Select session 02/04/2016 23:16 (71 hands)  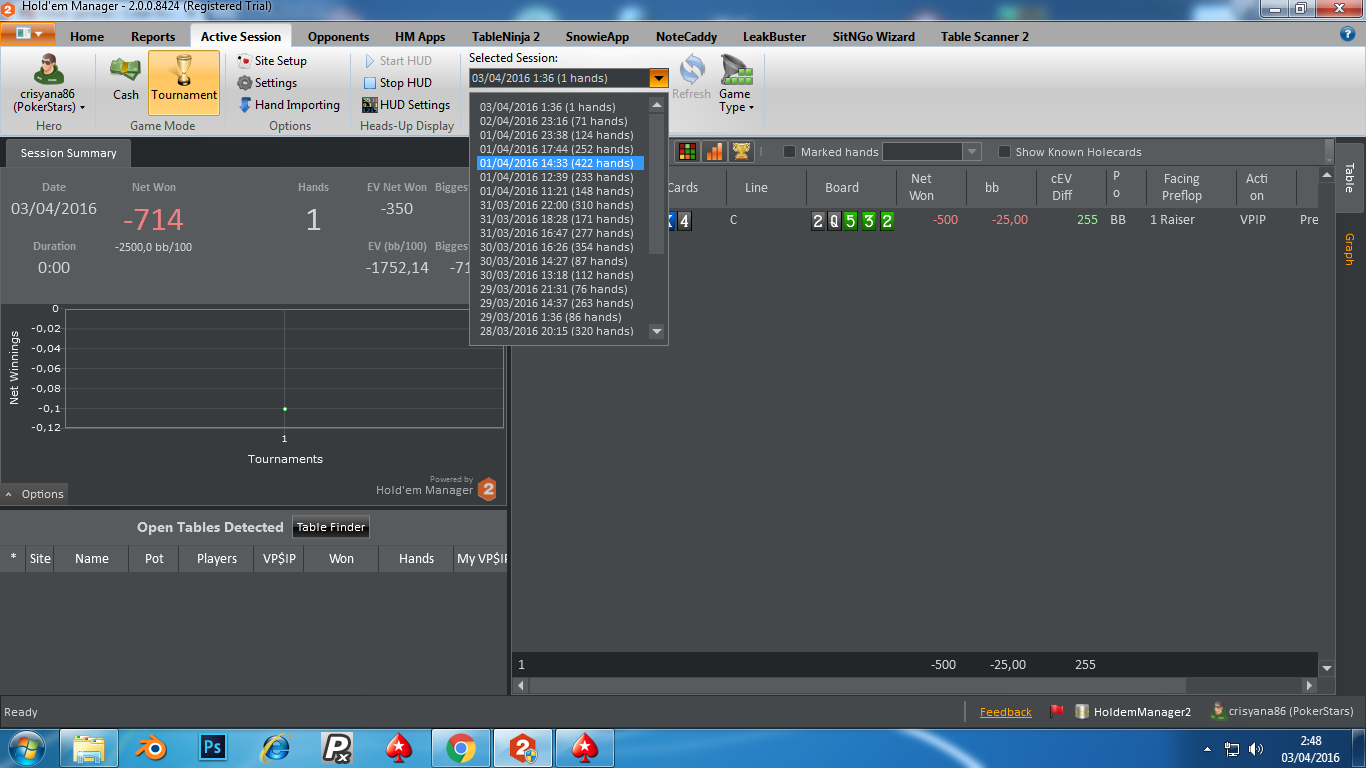pos(560,121)
